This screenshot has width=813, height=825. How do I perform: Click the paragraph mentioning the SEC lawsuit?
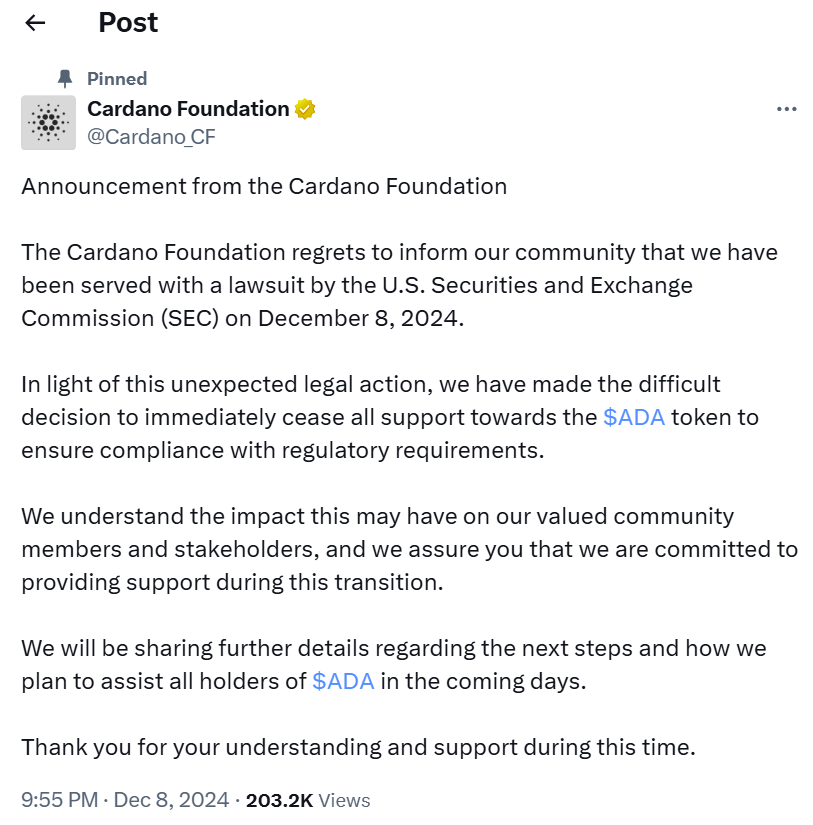pos(399,285)
